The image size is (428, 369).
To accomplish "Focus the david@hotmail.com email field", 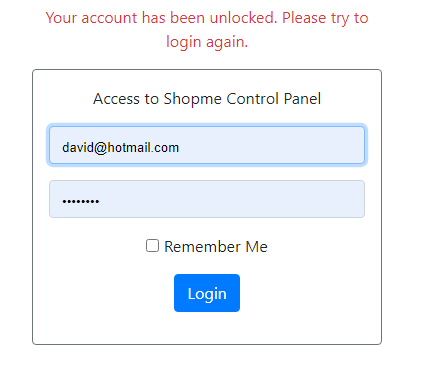I will [x=207, y=145].
